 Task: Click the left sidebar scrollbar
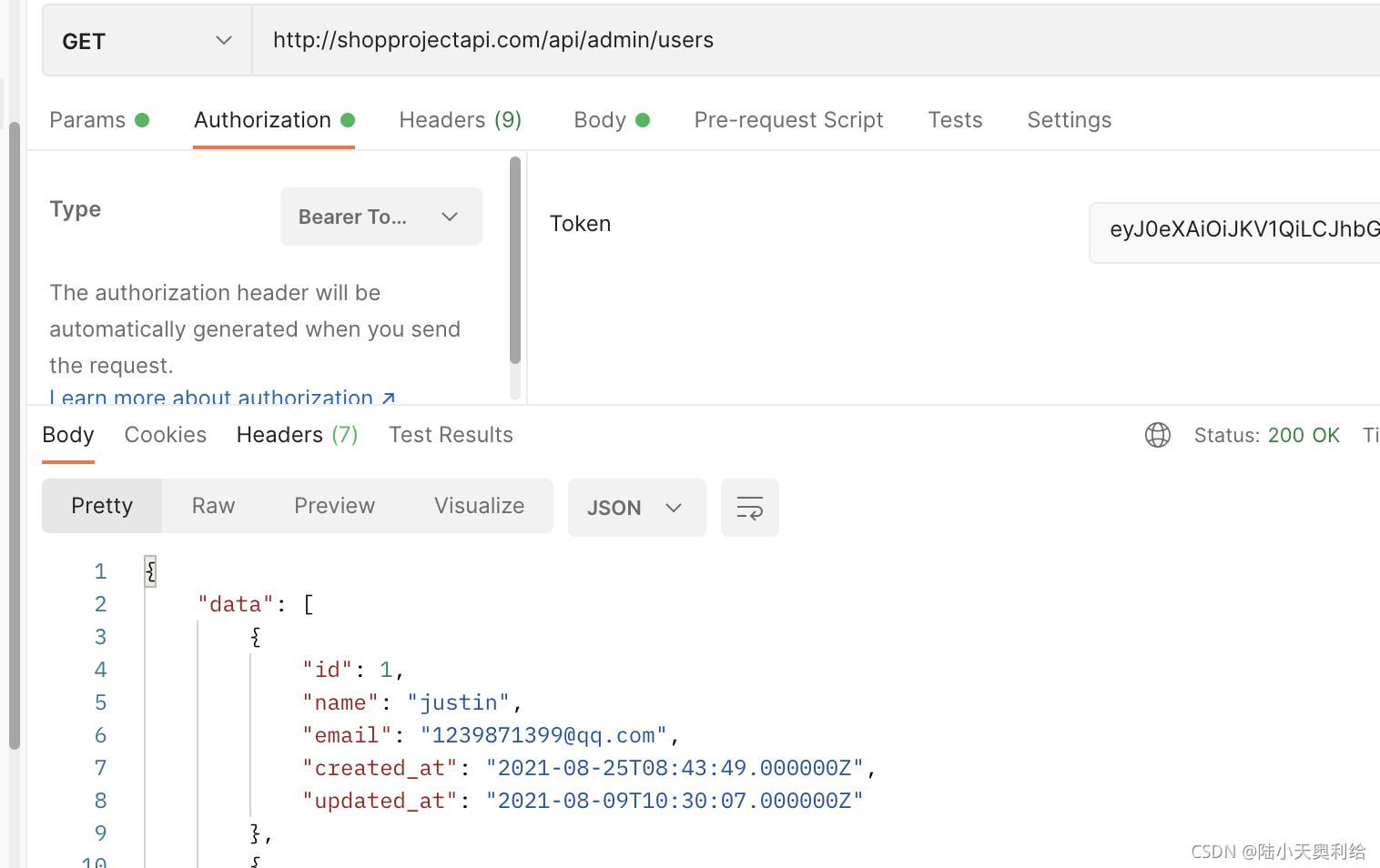[x=14, y=435]
